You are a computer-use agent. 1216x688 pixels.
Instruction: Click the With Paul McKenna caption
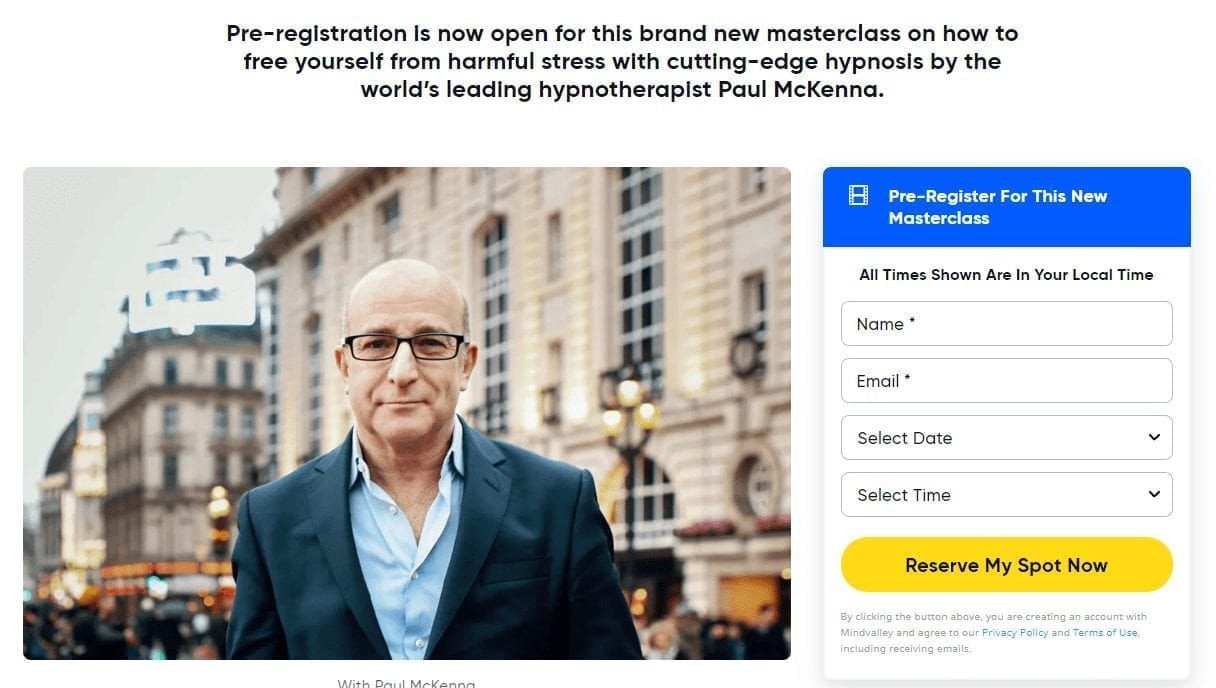[x=406, y=683]
